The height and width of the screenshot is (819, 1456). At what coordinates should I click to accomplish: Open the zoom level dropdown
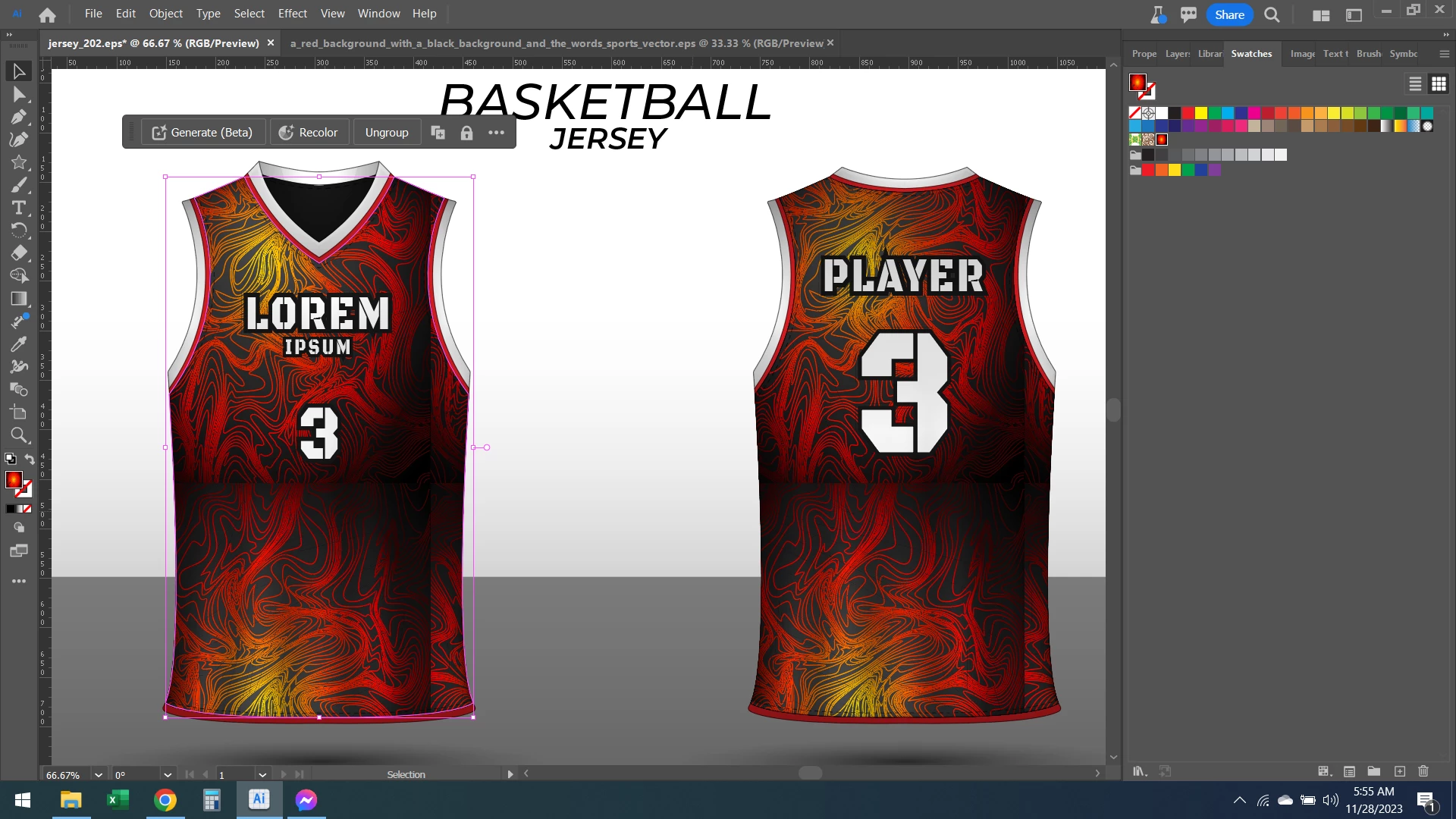pos(99,774)
